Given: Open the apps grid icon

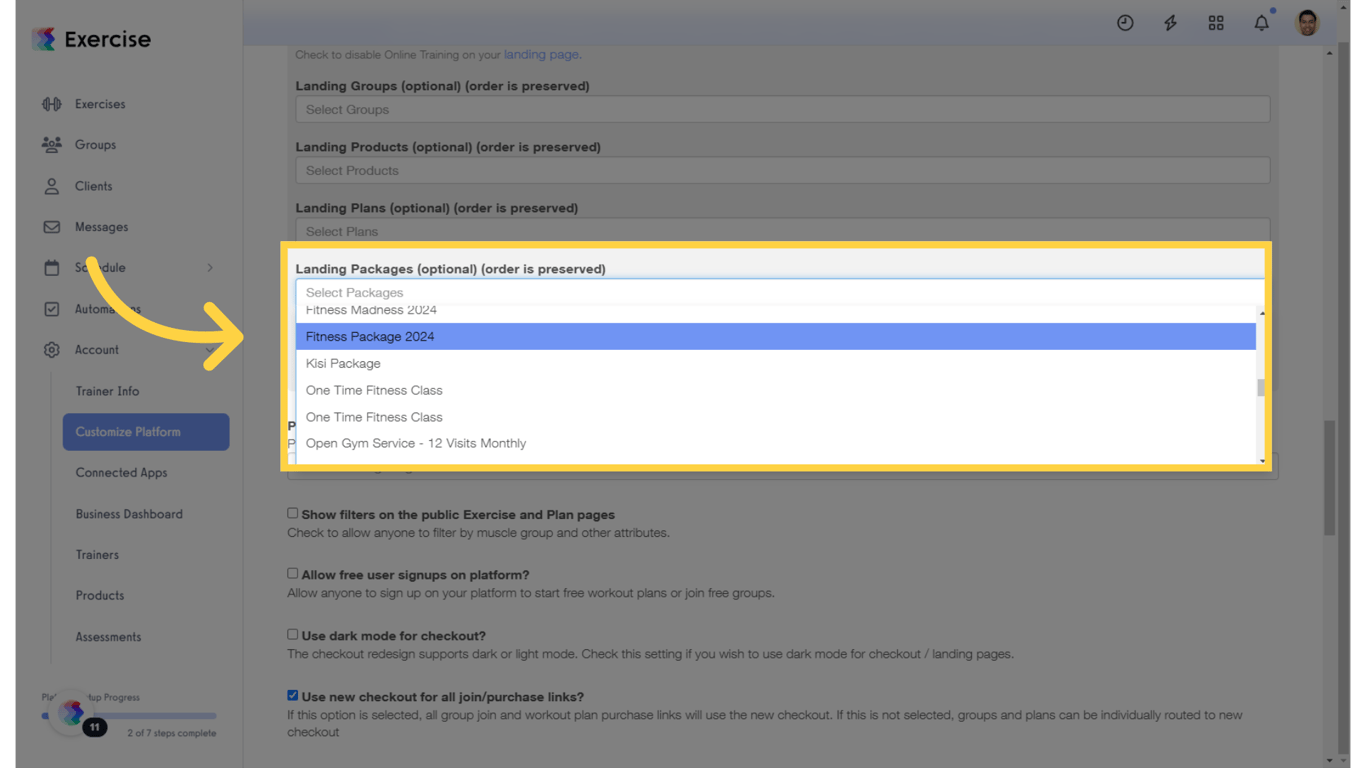Looking at the screenshot, I should pyautogui.click(x=1216, y=23).
